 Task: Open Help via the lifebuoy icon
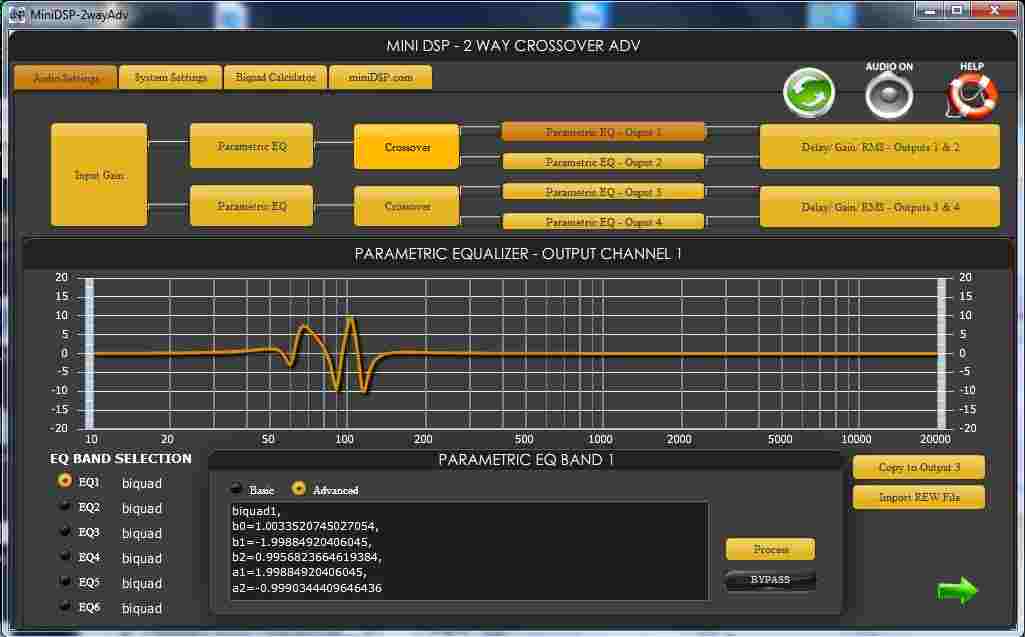(971, 96)
